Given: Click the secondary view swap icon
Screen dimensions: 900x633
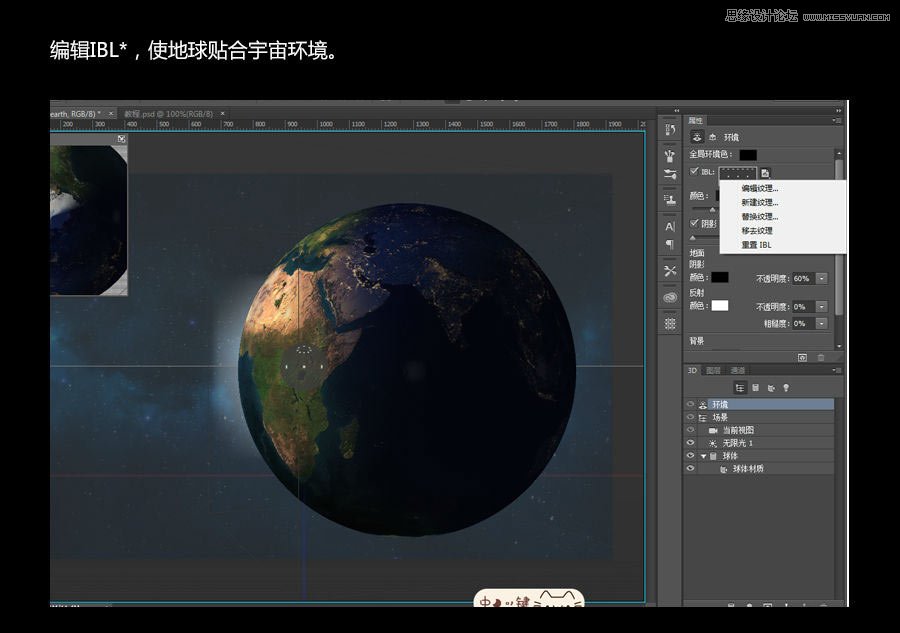Looking at the screenshot, I should pos(121,139).
